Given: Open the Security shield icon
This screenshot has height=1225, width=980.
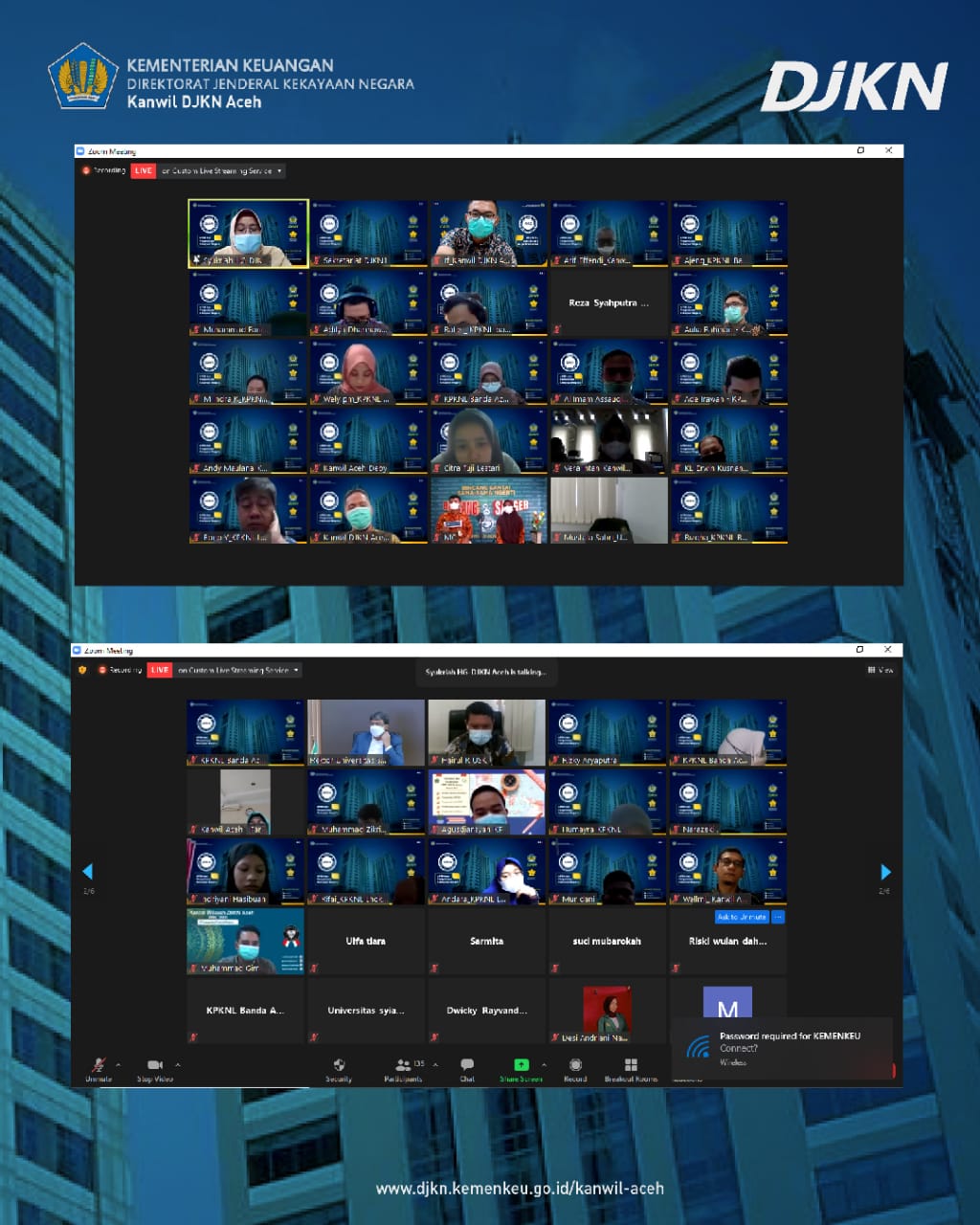Looking at the screenshot, I should coord(339,1064).
